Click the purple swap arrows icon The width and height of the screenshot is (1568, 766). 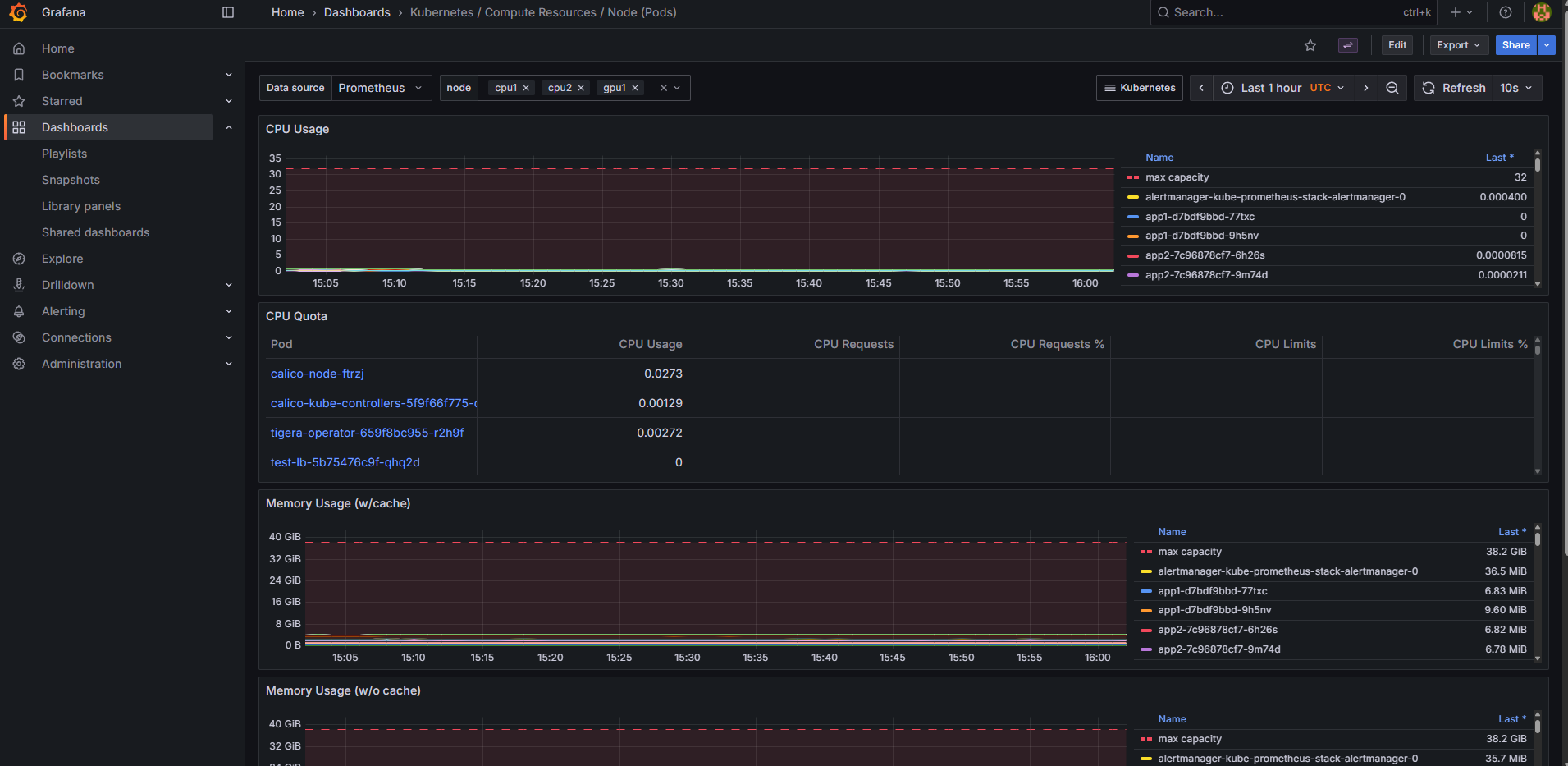point(1348,45)
